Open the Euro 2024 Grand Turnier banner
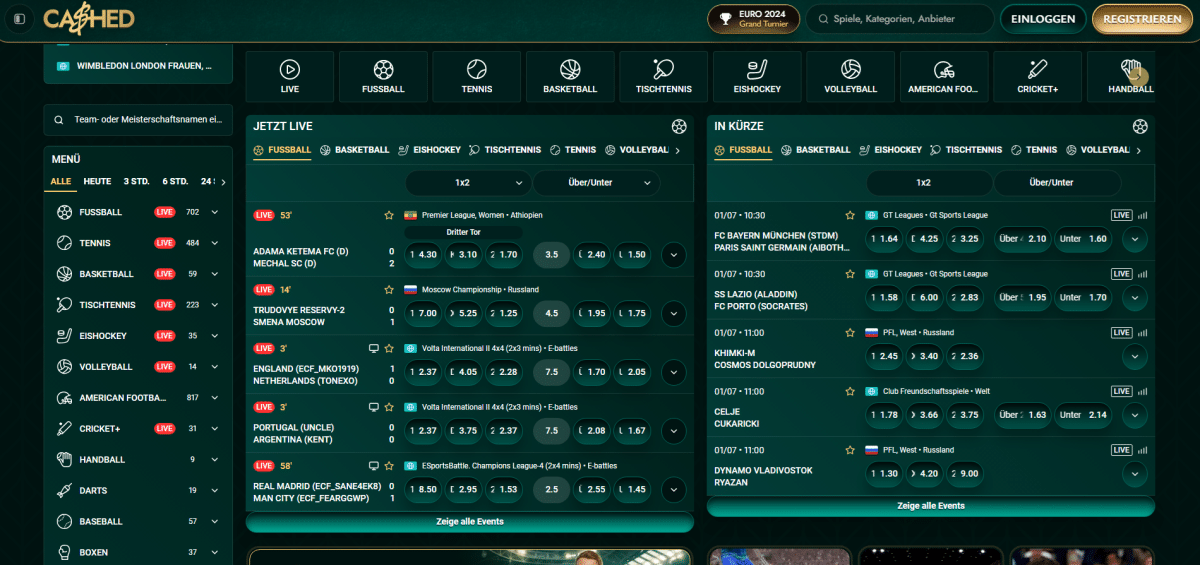 point(753,19)
